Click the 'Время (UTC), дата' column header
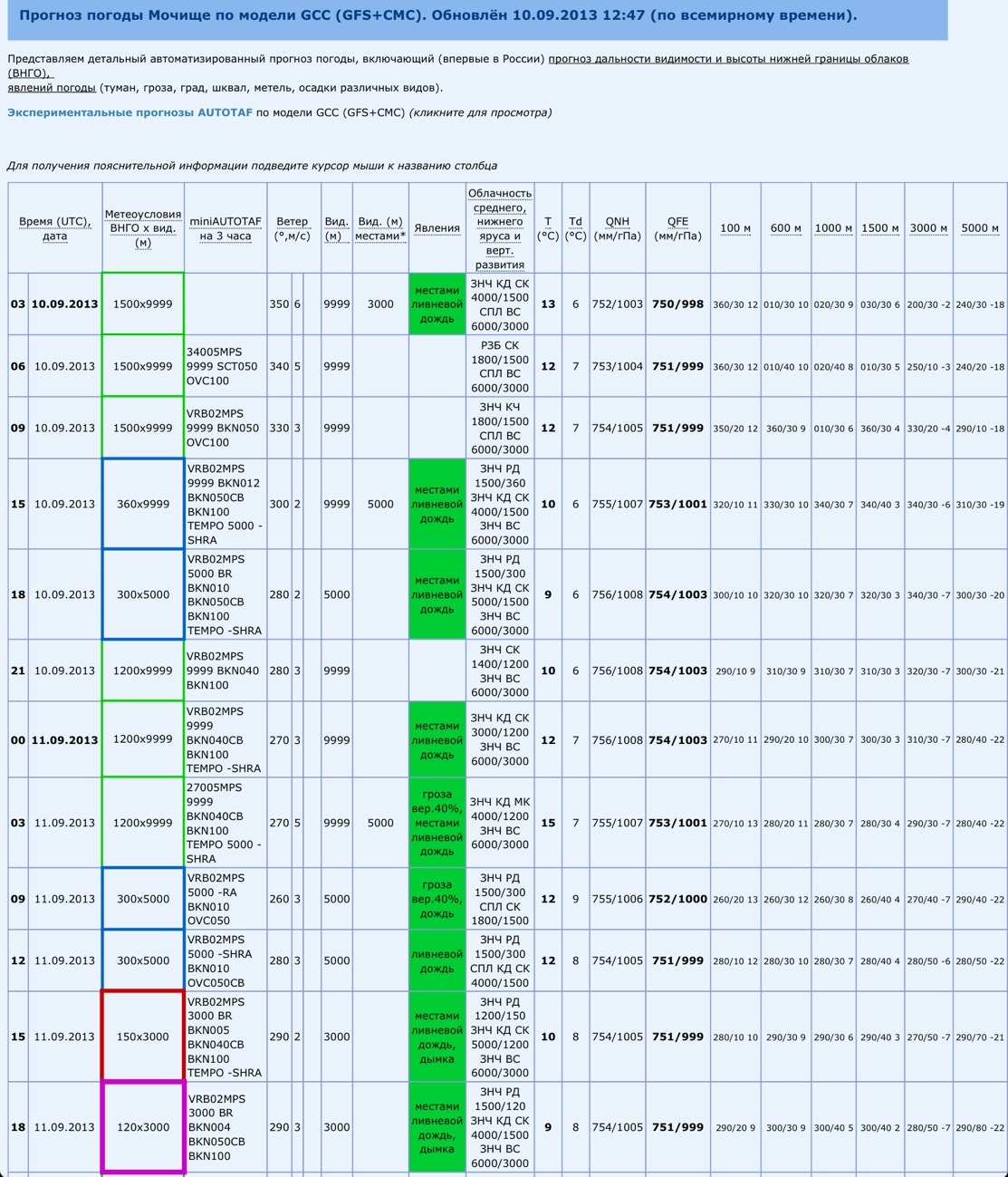This screenshot has width=1008, height=1177. [x=54, y=228]
